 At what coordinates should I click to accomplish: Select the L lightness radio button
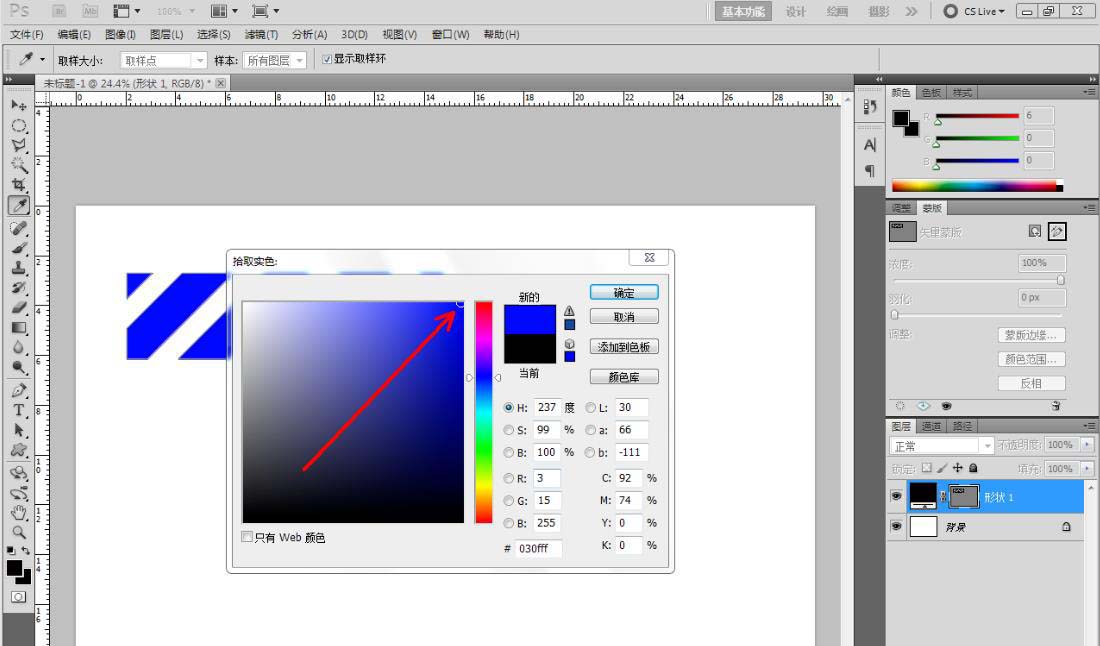click(591, 408)
